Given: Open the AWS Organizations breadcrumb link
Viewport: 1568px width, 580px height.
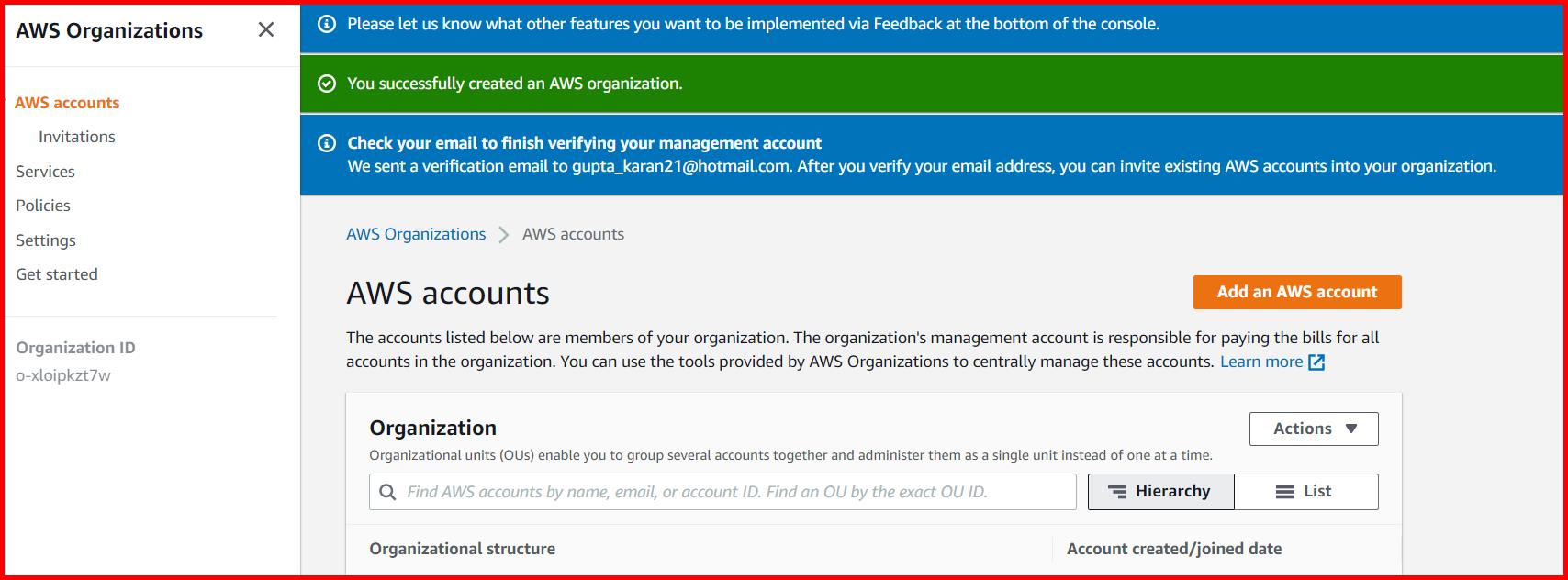Looking at the screenshot, I should tap(416, 233).
